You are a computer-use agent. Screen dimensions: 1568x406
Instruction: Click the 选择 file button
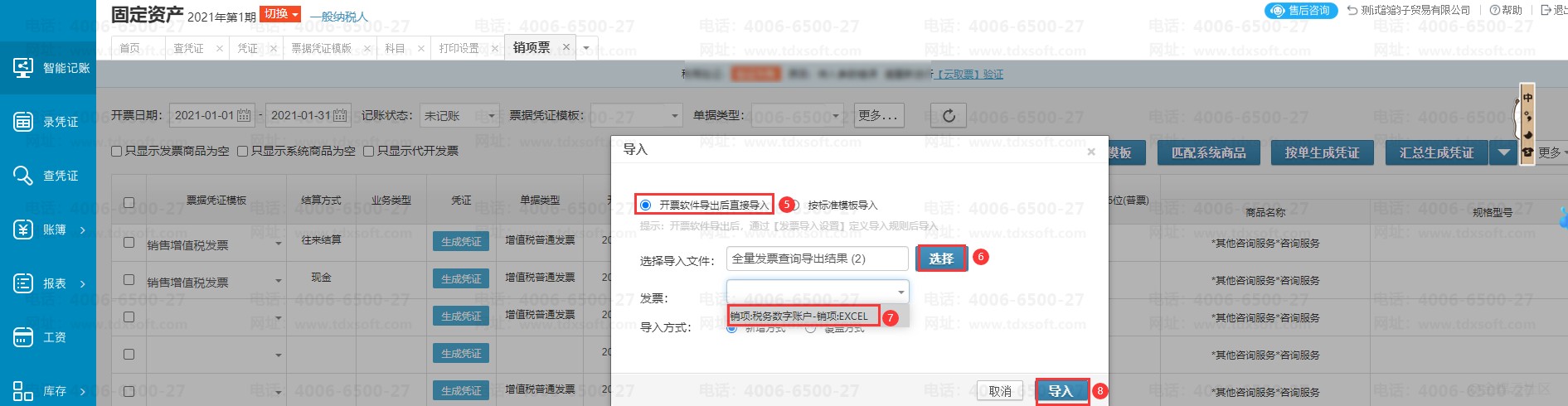coord(941,259)
